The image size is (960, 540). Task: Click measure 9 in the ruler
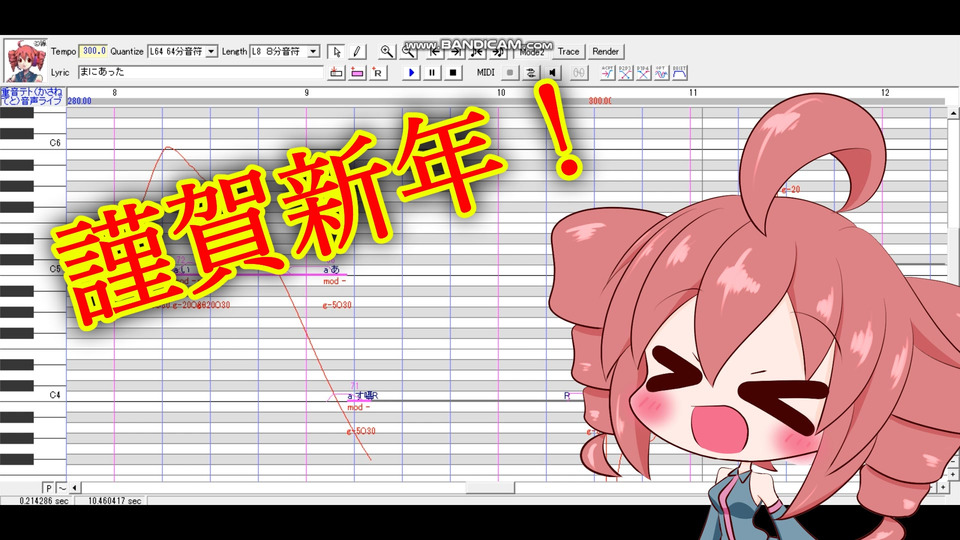point(306,92)
